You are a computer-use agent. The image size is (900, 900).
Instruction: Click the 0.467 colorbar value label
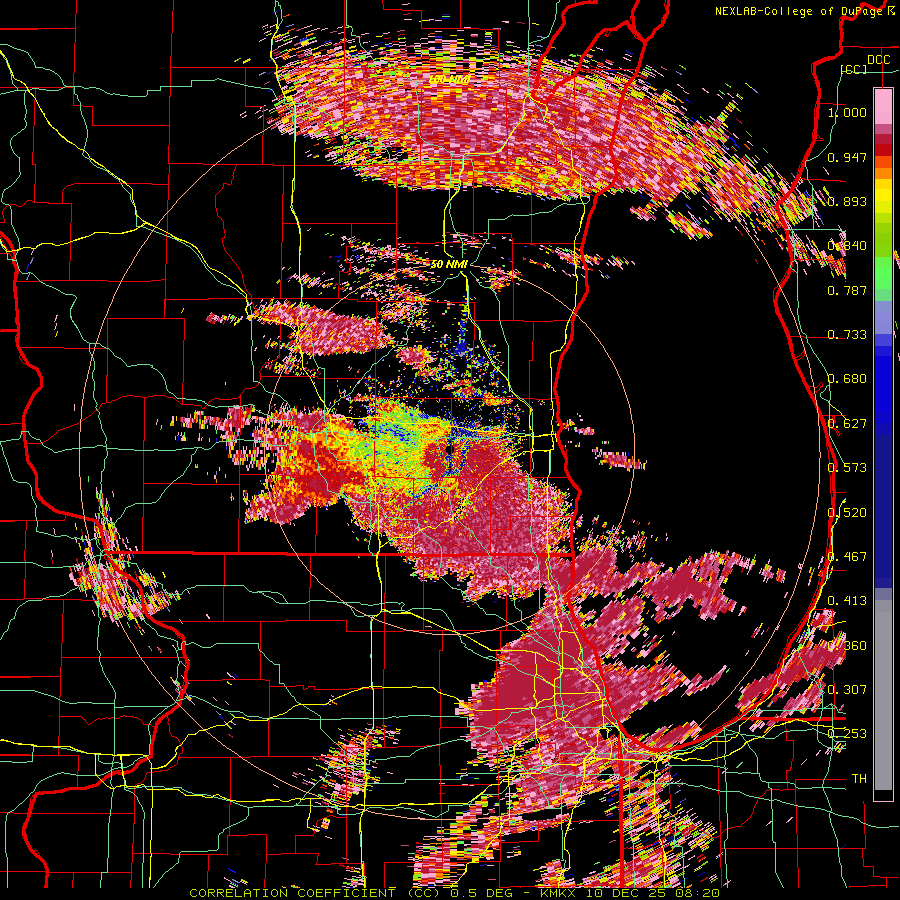[x=847, y=557]
